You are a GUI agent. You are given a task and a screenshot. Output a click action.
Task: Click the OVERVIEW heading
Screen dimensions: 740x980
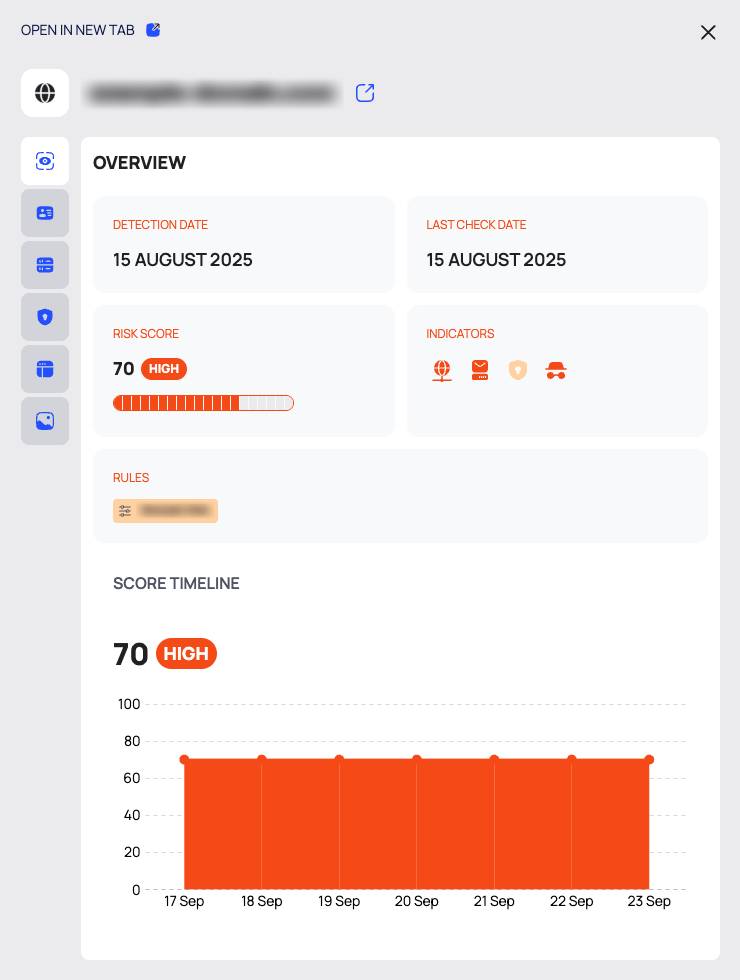click(139, 162)
